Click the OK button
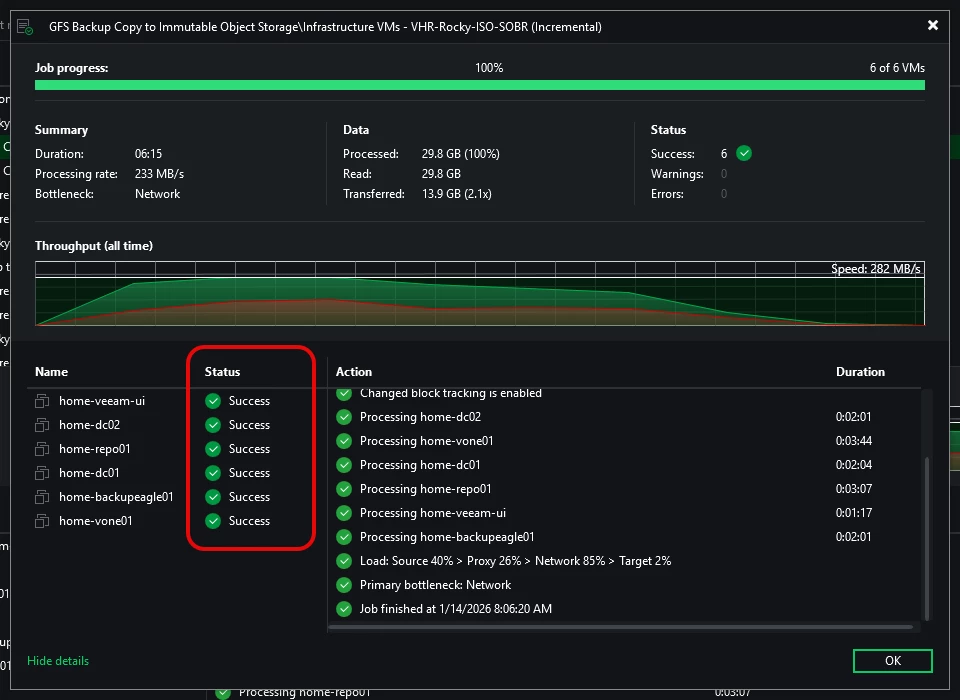Viewport: 960px width, 700px height. (x=892, y=661)
